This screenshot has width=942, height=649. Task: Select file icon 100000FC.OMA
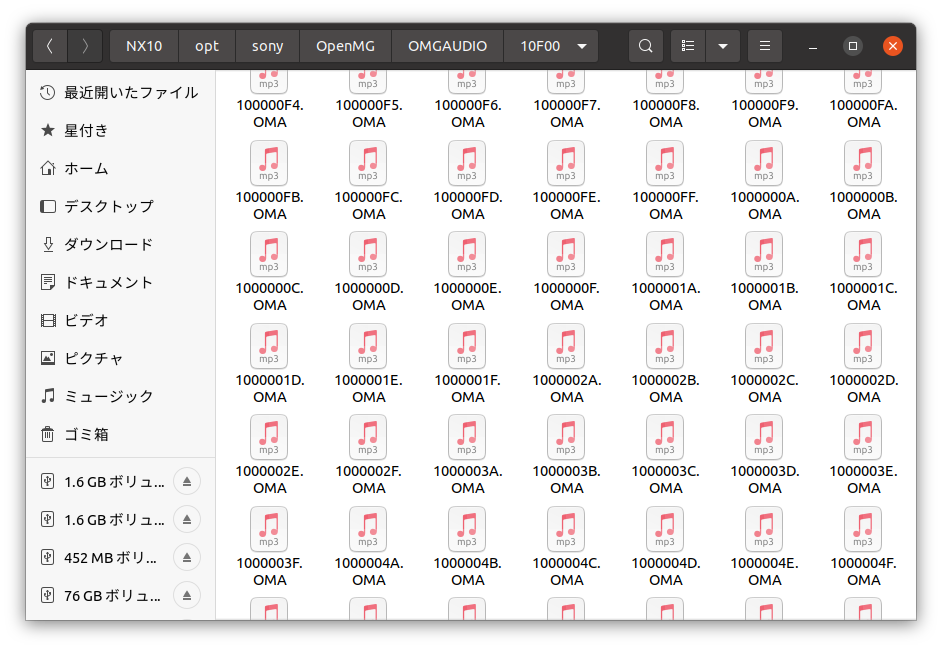point(368,163)
